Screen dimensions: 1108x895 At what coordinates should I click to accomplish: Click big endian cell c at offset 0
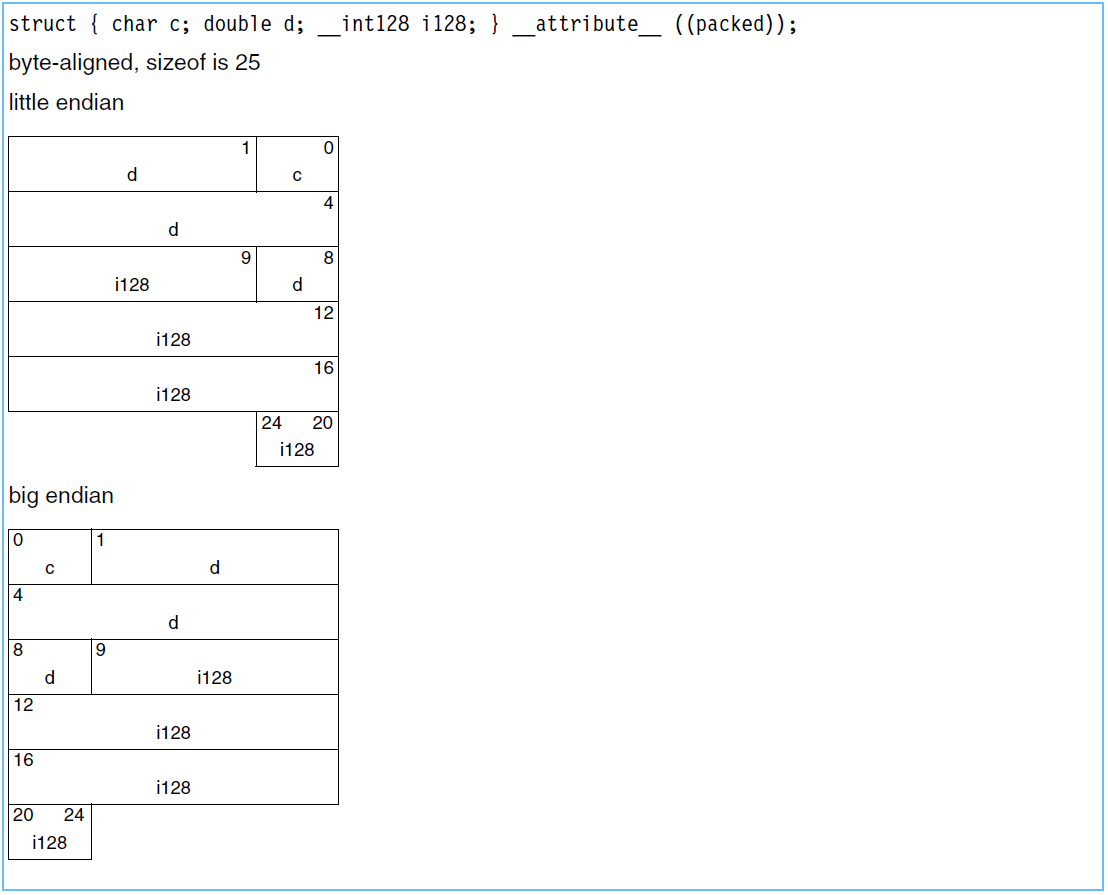pos(50,557)
